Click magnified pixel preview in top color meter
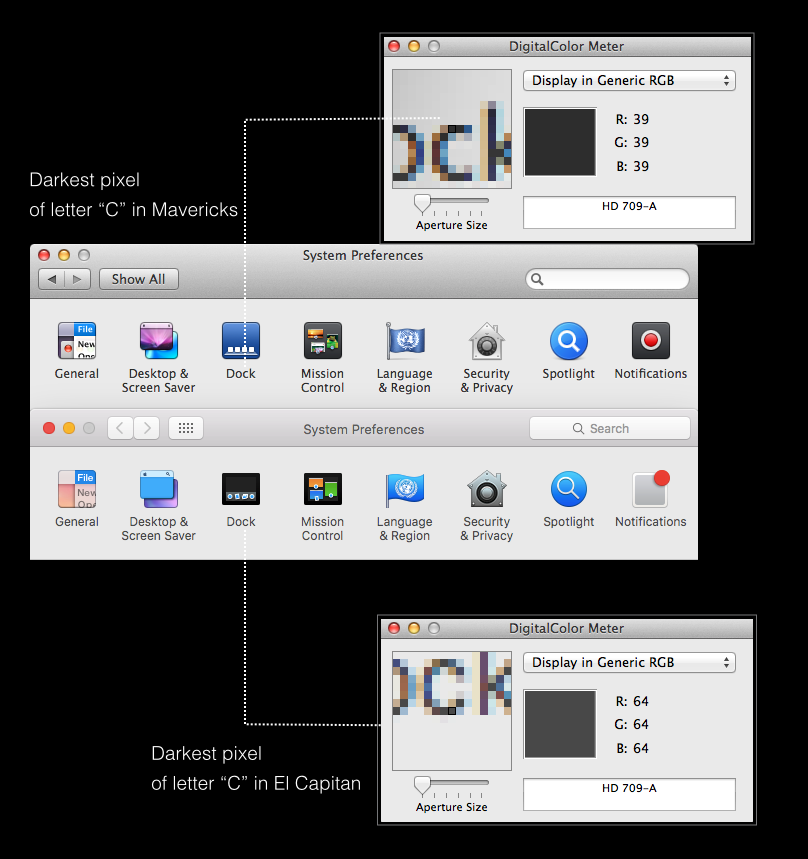The image size is (808, 859). click(452, 129)
